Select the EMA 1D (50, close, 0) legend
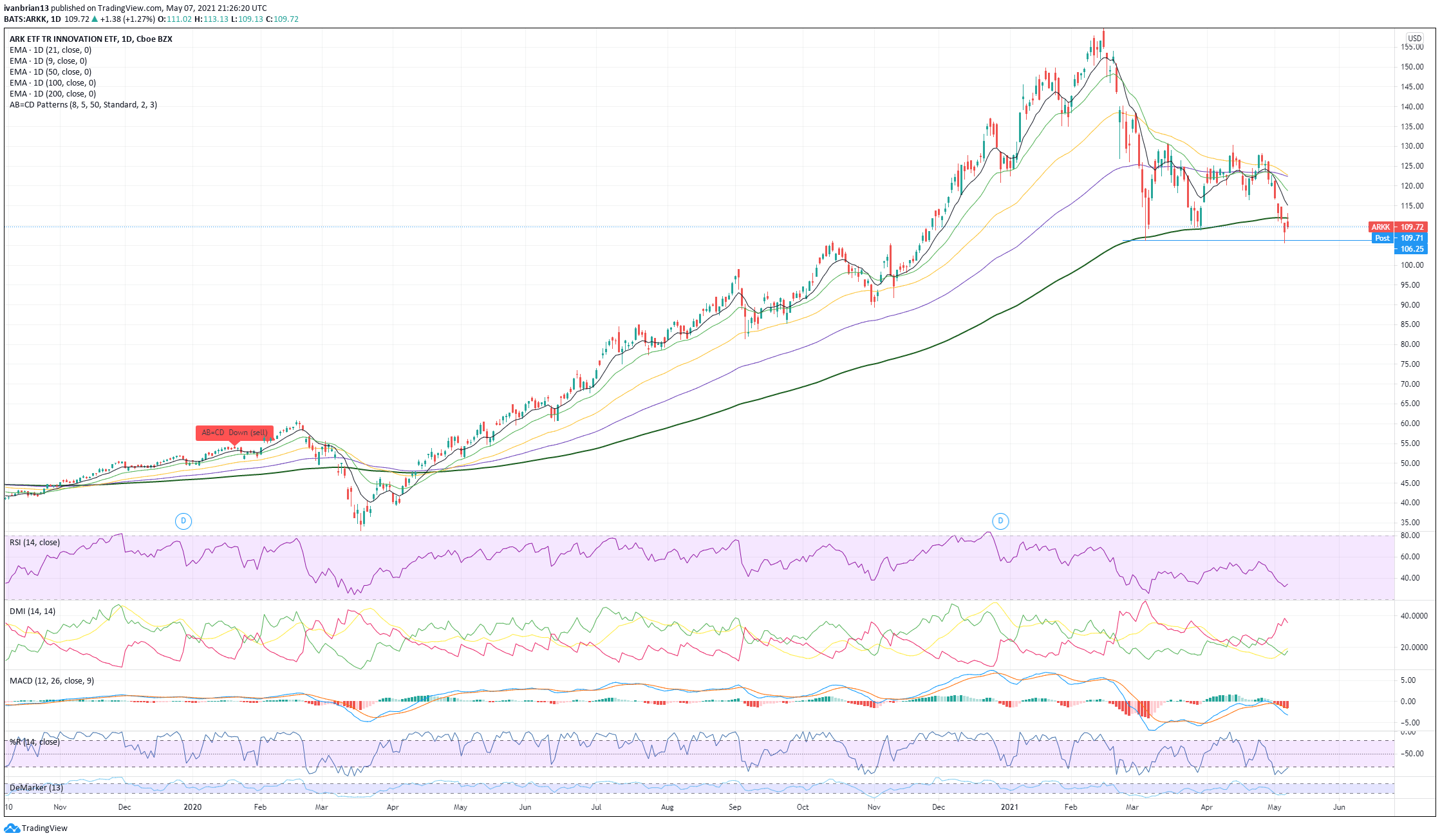 click(x=50, y=71)
